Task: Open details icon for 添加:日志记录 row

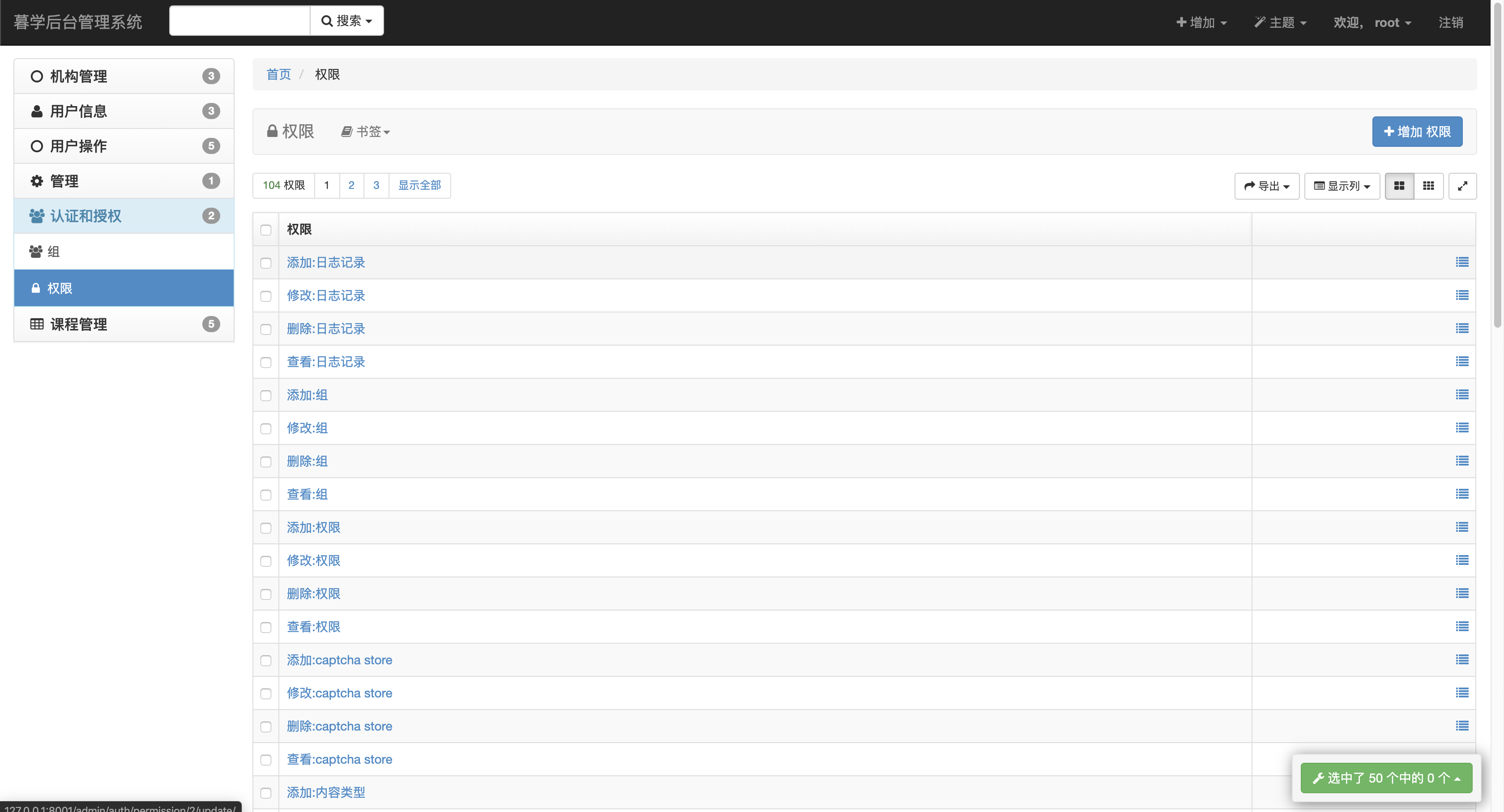Action: point(1461,262)
